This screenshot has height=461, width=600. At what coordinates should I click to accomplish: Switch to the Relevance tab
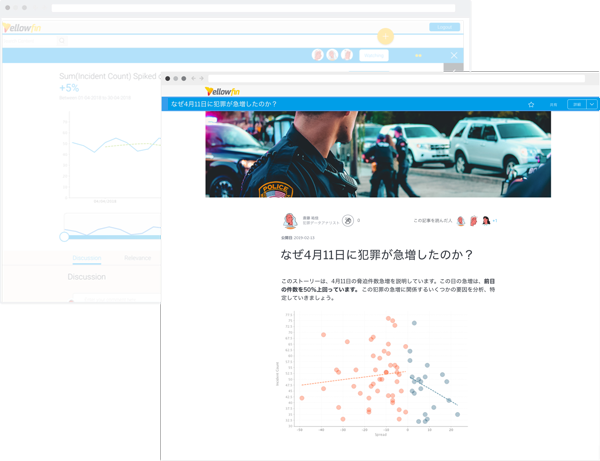coord(137,258)
